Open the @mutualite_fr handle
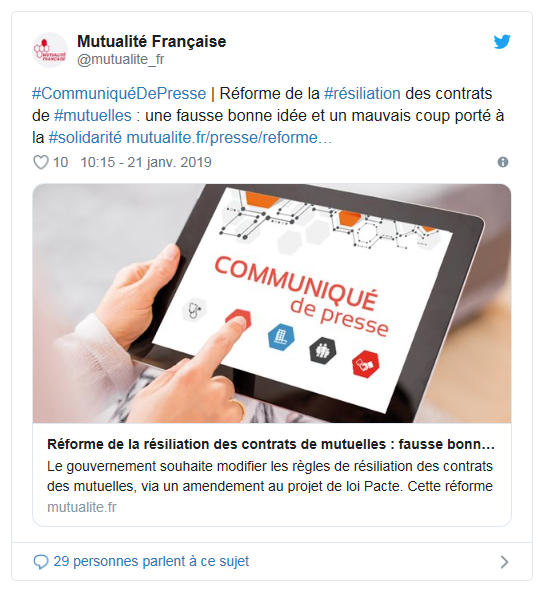The image size is (544, 594). click(120, 59)
